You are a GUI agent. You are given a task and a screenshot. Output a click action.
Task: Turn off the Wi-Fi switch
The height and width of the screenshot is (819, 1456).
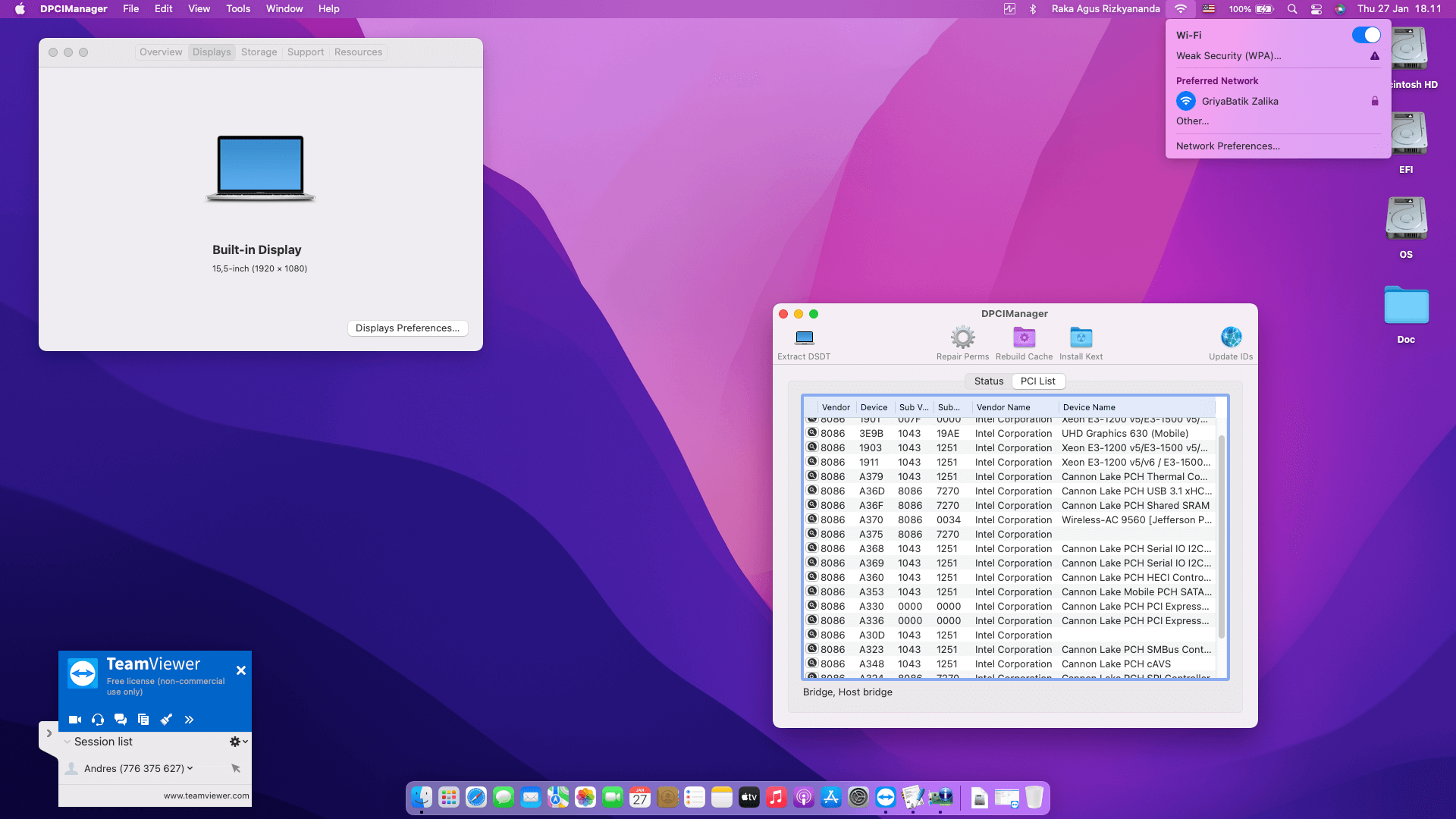tap(1366, 35)
